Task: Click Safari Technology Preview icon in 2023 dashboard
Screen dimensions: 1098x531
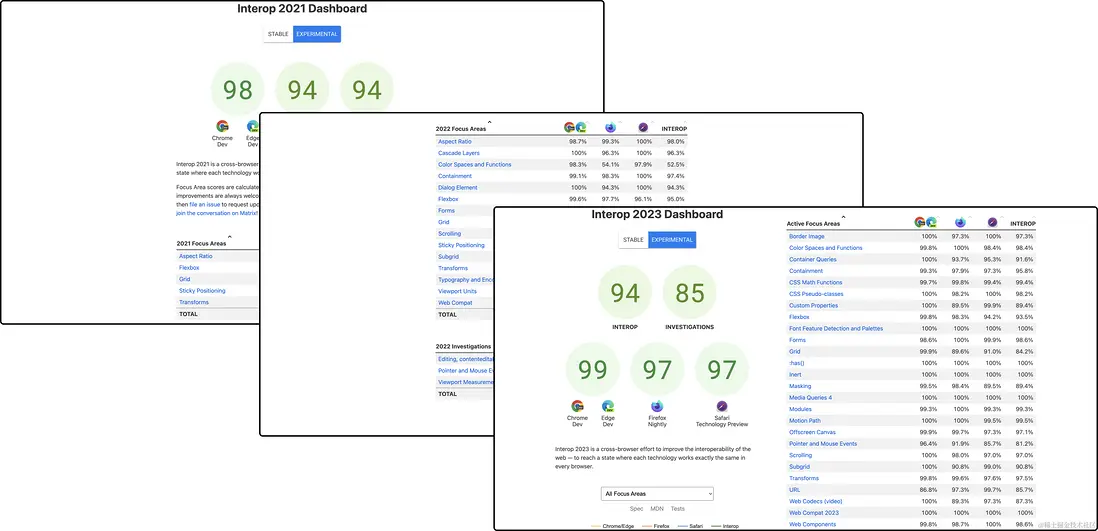Action: (x=722, y=406)
